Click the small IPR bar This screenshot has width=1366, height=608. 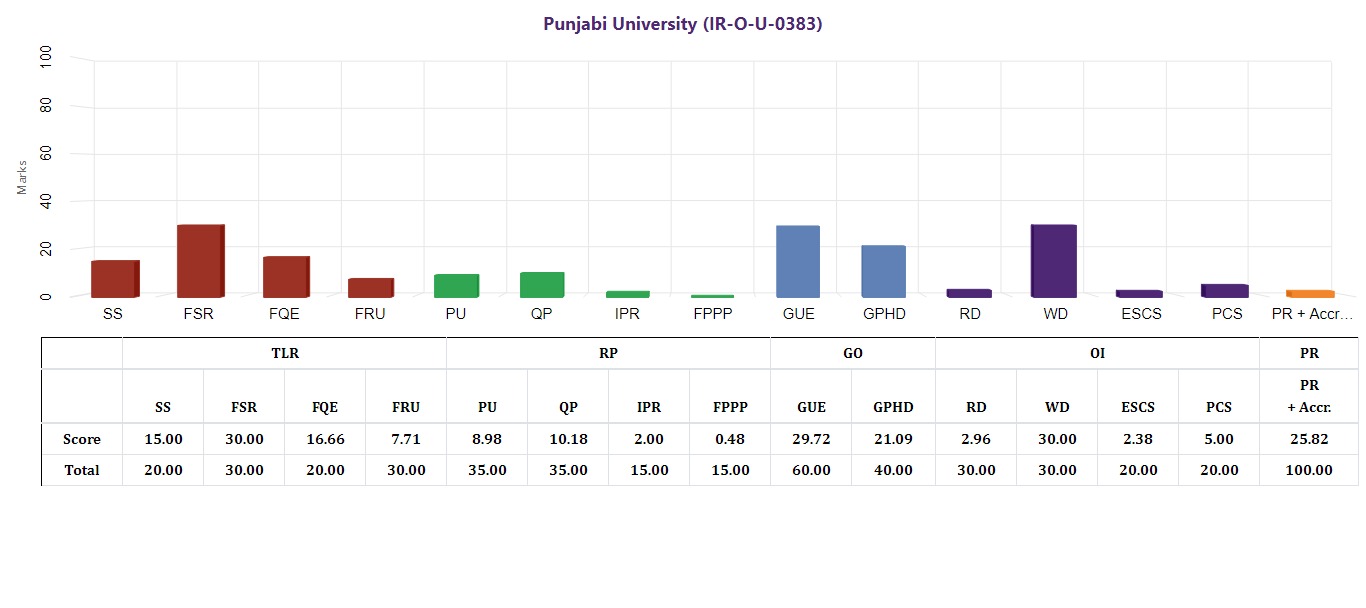click(628, 294)
